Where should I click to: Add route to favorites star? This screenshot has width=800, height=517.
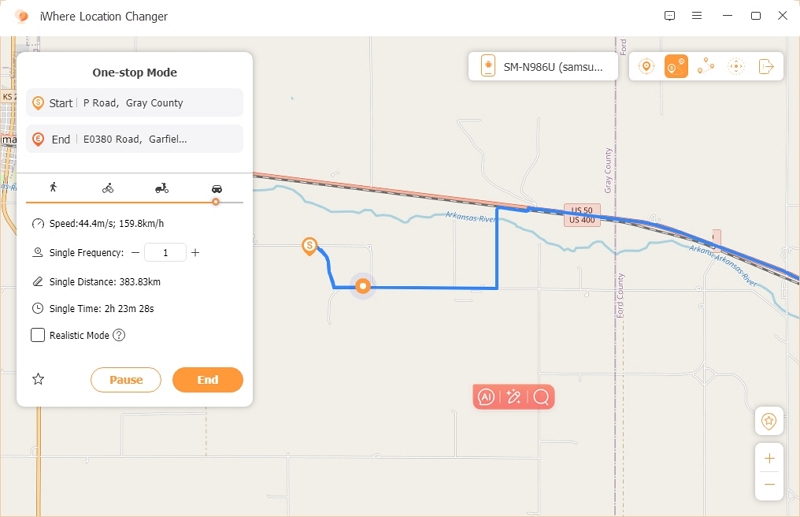pos(38,379)
